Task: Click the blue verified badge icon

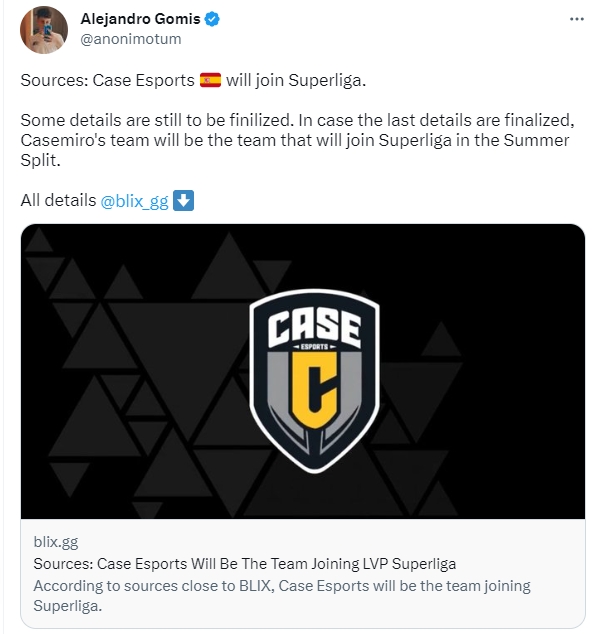Action: [x=212, y=19]
